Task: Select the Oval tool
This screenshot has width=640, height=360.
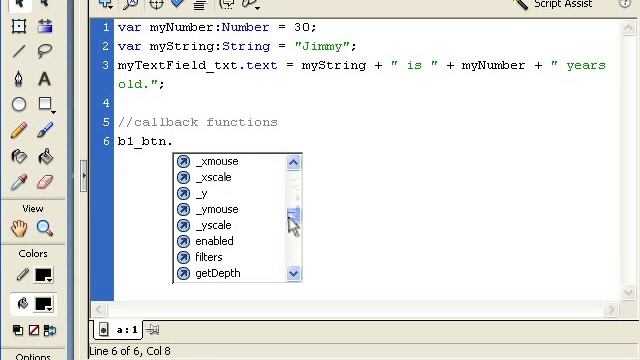Action: [x=19, y=104]
